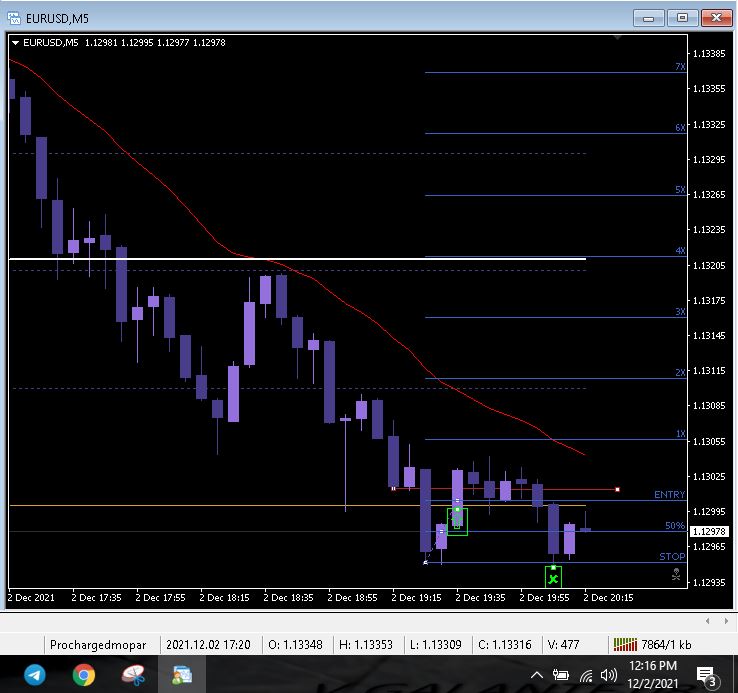Open Google Chrome from the taskbar
Image resolution: width=738 pixels, height=693 pixels.
84,675
